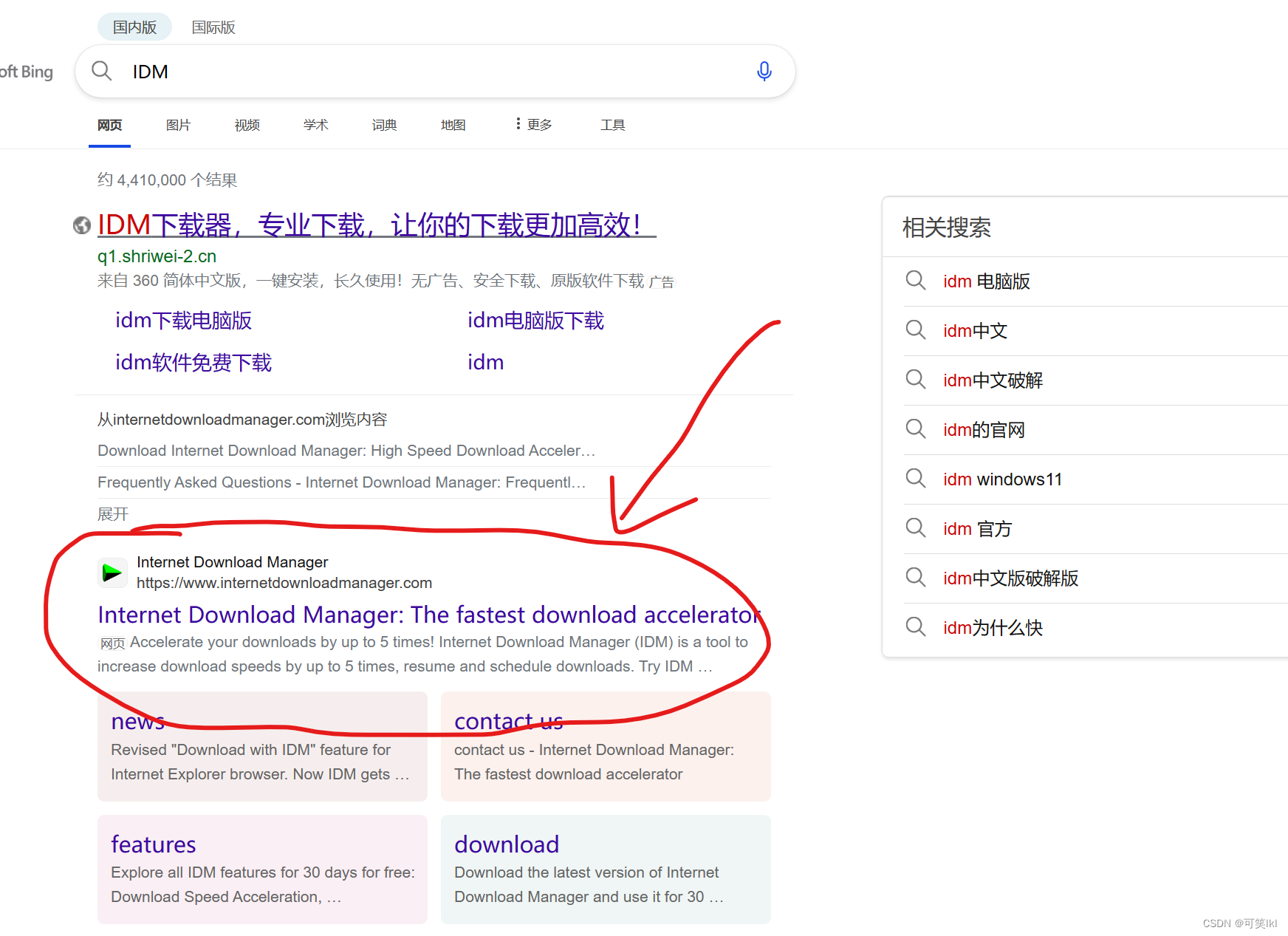Viewport: 1288px width, 936px height.
Task: Click the globe icon beside the IDM下载器 ad
Action: [x=82, y=225]
